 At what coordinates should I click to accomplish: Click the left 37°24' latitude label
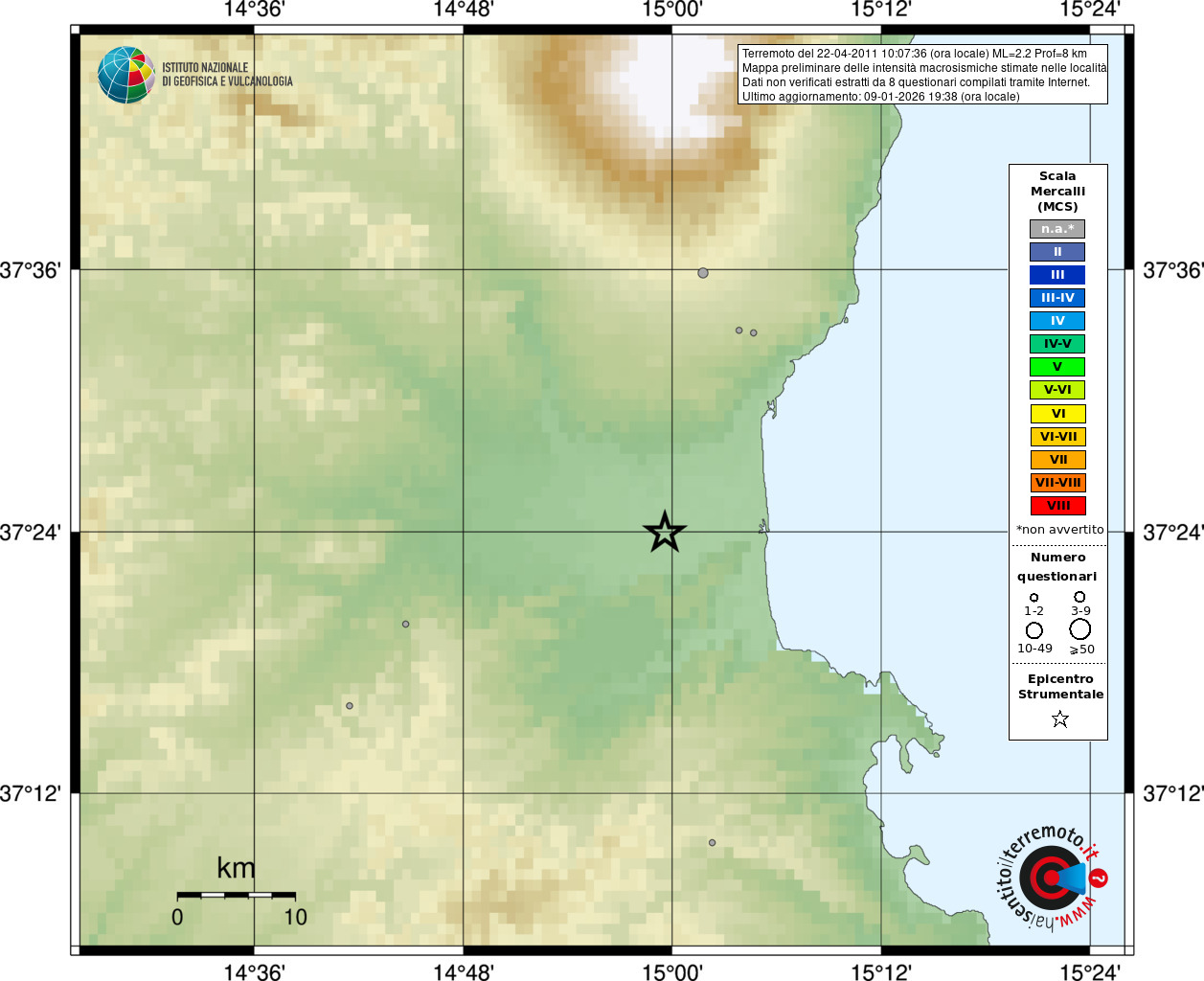point(31,533)
